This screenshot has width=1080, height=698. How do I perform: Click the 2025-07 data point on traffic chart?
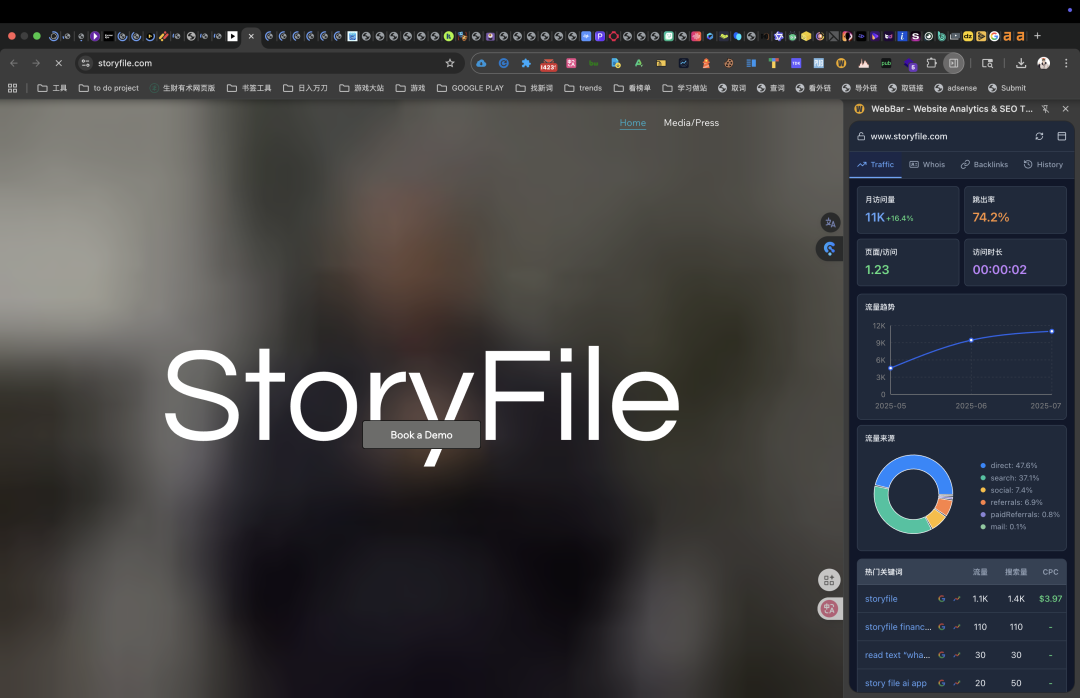[x=1052, y=331]
